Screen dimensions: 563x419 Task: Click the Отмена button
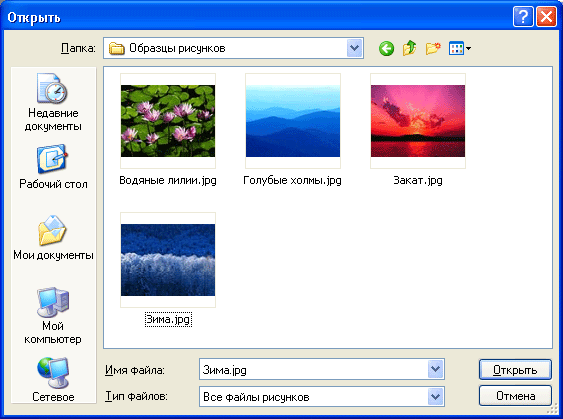(515, 396)
